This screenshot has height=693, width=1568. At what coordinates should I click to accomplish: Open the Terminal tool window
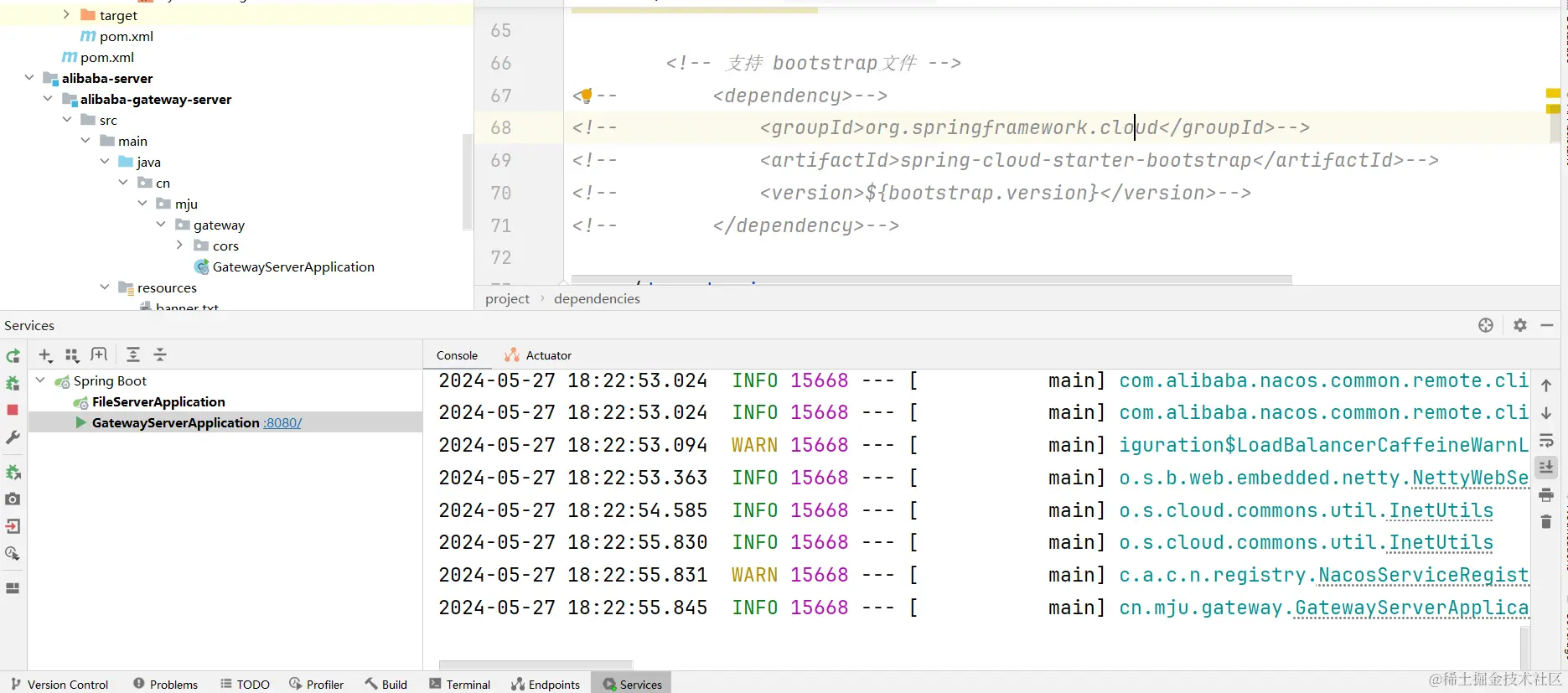(459, 684)
